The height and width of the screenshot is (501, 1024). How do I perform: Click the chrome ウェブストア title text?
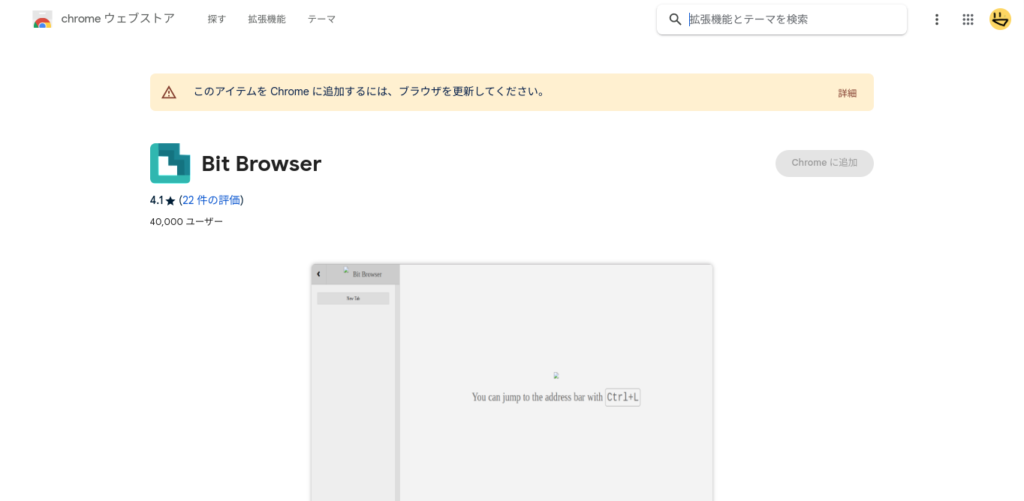pos(117,19)
